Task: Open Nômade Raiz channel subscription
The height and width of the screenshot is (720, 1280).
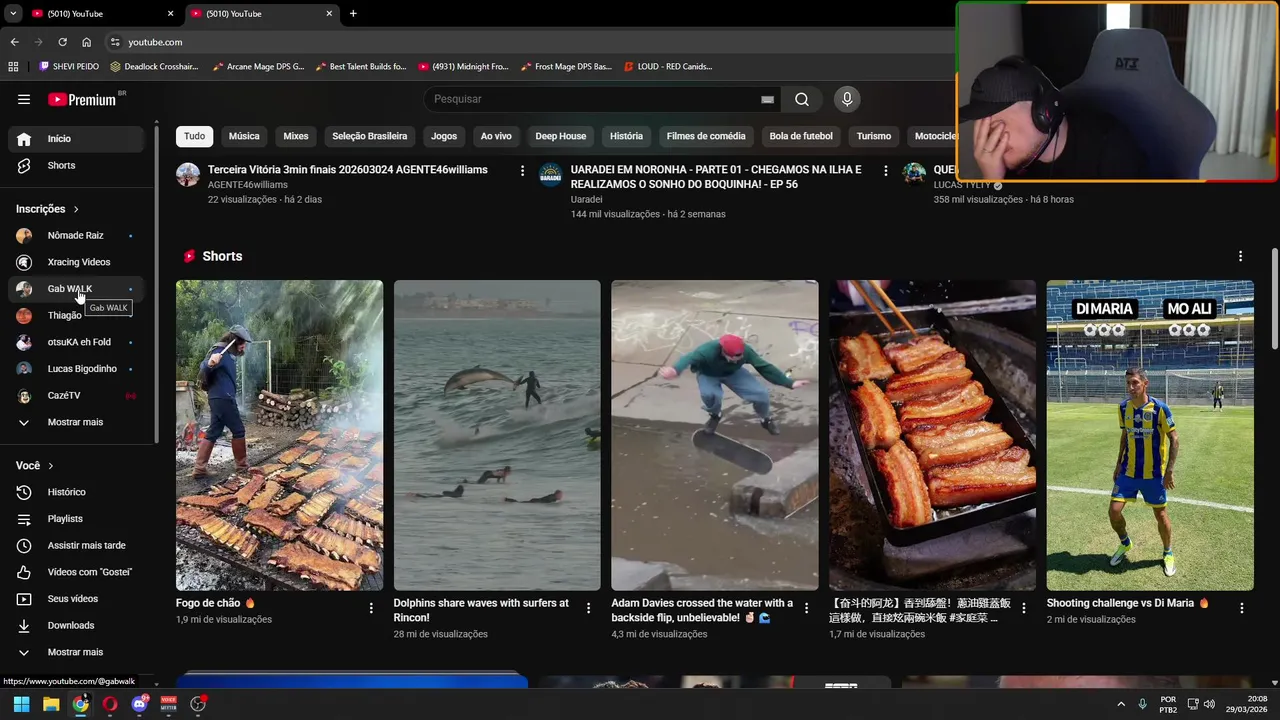Action: click(x=76, y=235)
